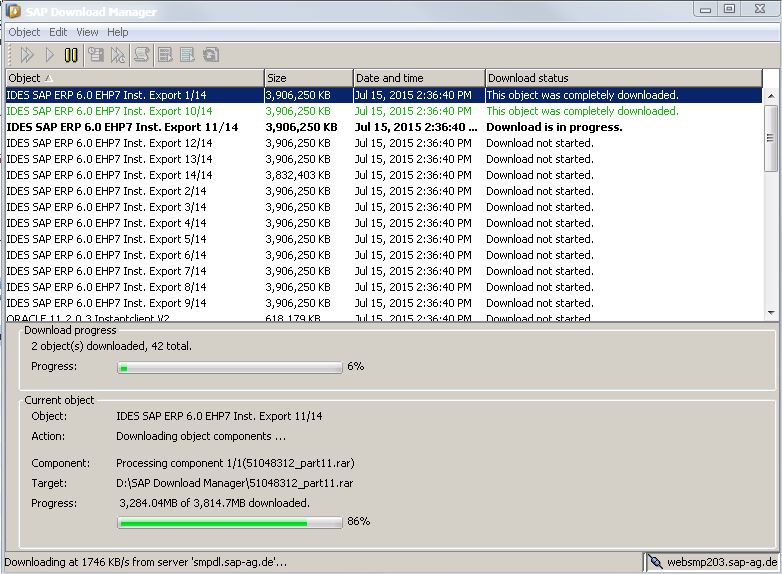Click the list scrollbar down arrow
The width and height of the screenshot is (782, 574).
click(771, 313)
